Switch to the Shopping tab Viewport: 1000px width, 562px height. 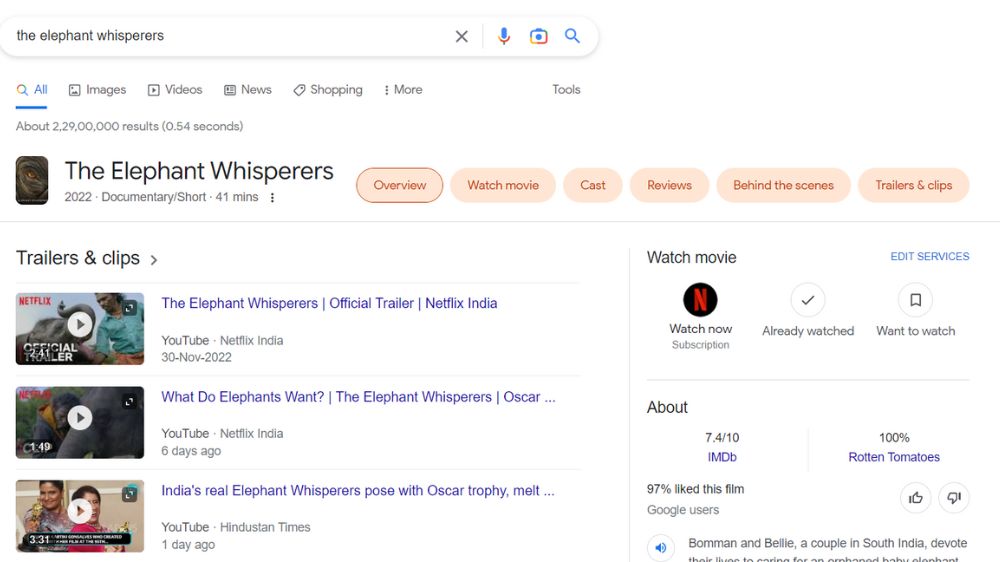328,90
